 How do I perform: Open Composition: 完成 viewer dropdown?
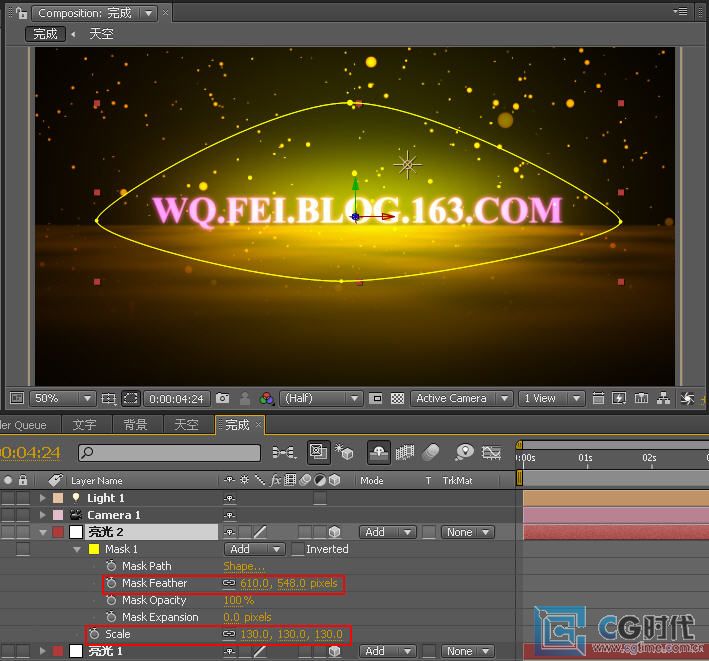(95, 13)
